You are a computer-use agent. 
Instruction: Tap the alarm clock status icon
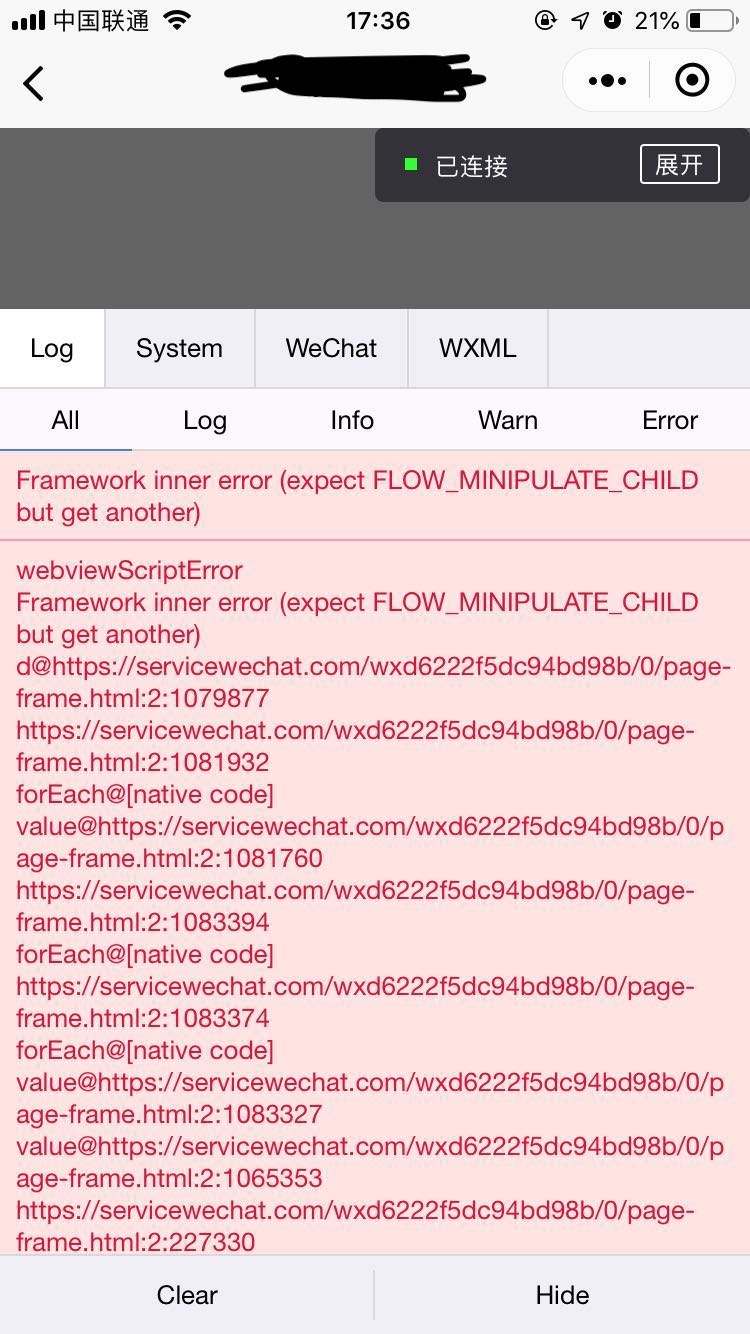(x=612, y=20)
